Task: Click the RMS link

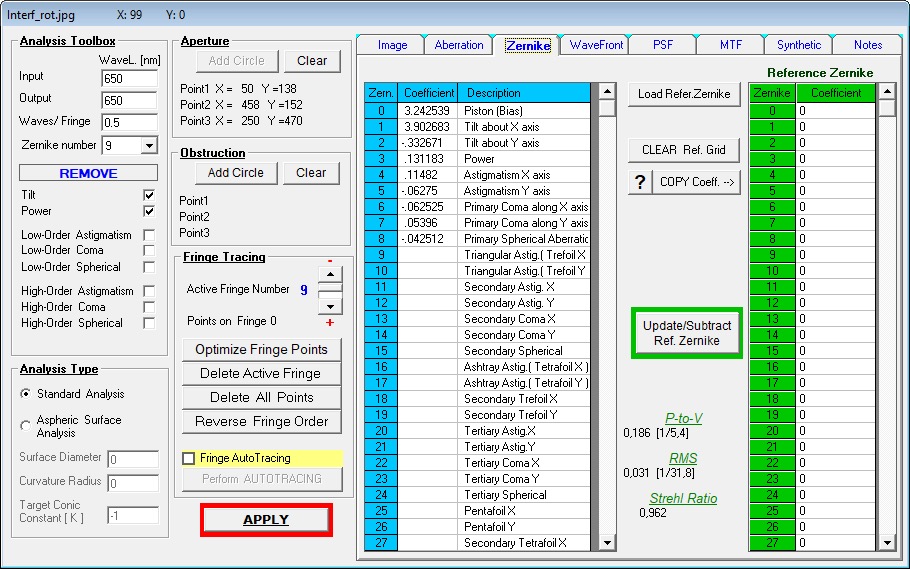Action: (683, 459)
